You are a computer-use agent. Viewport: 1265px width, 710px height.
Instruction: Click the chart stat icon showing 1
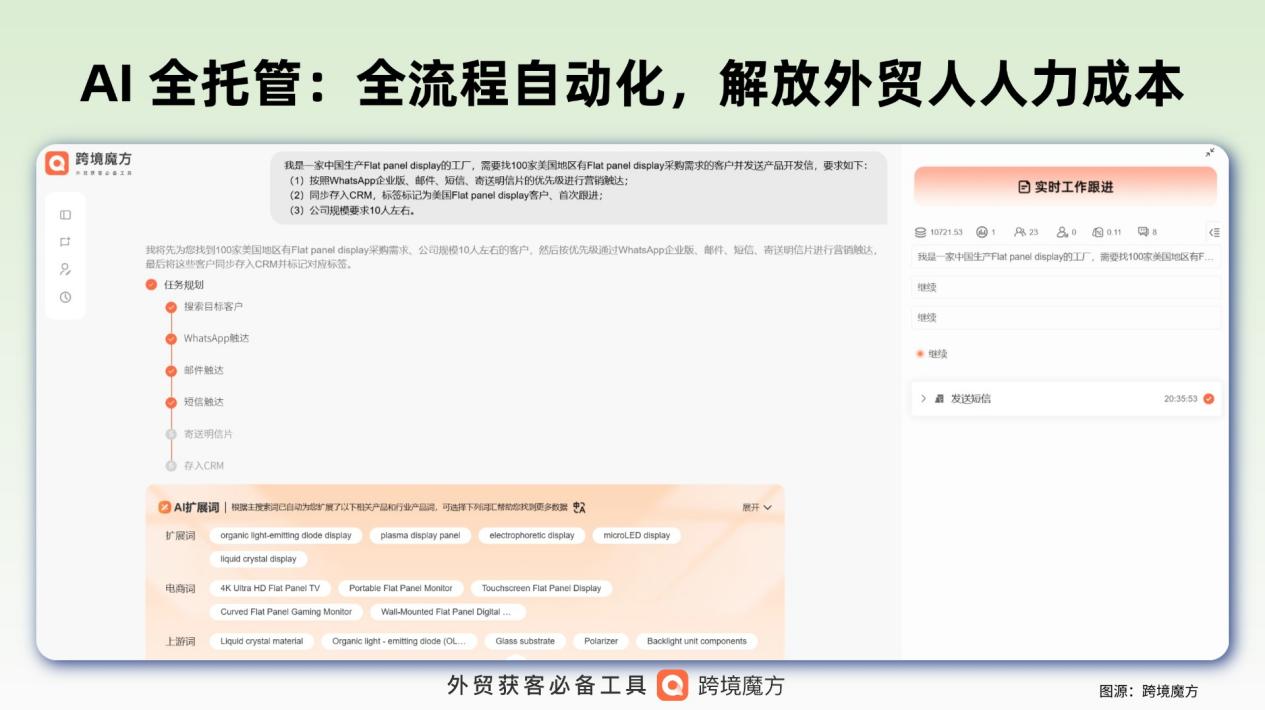pyautogui.click(x=982, y=232)
